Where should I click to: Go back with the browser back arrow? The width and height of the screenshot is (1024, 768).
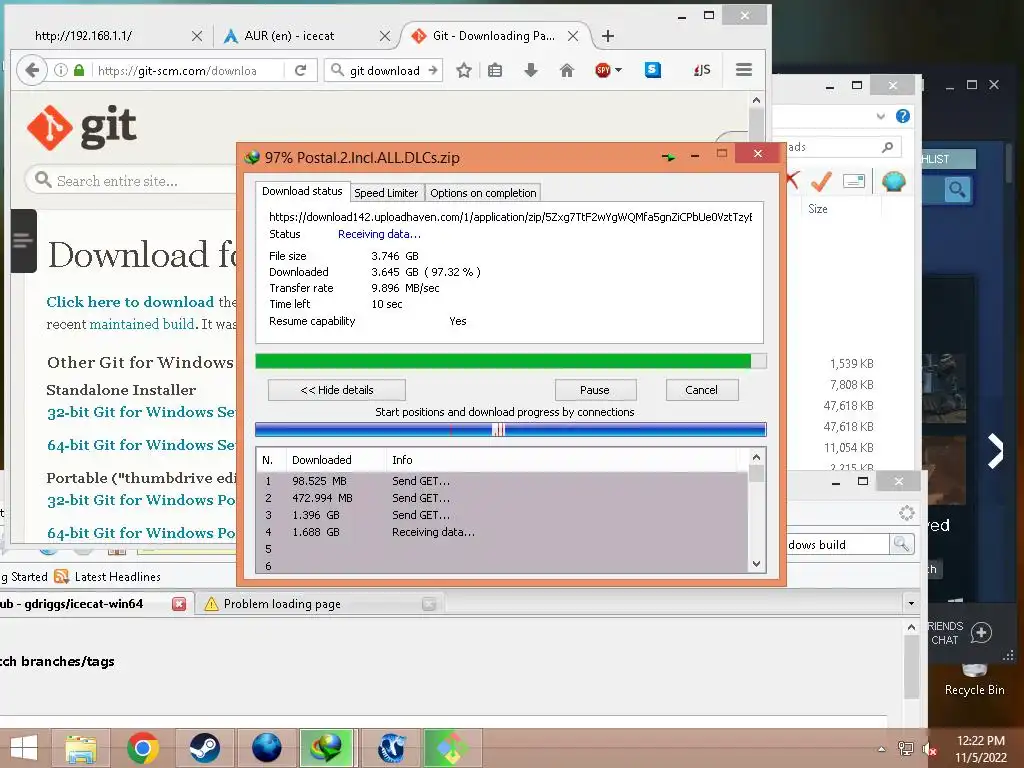point(32,70)
